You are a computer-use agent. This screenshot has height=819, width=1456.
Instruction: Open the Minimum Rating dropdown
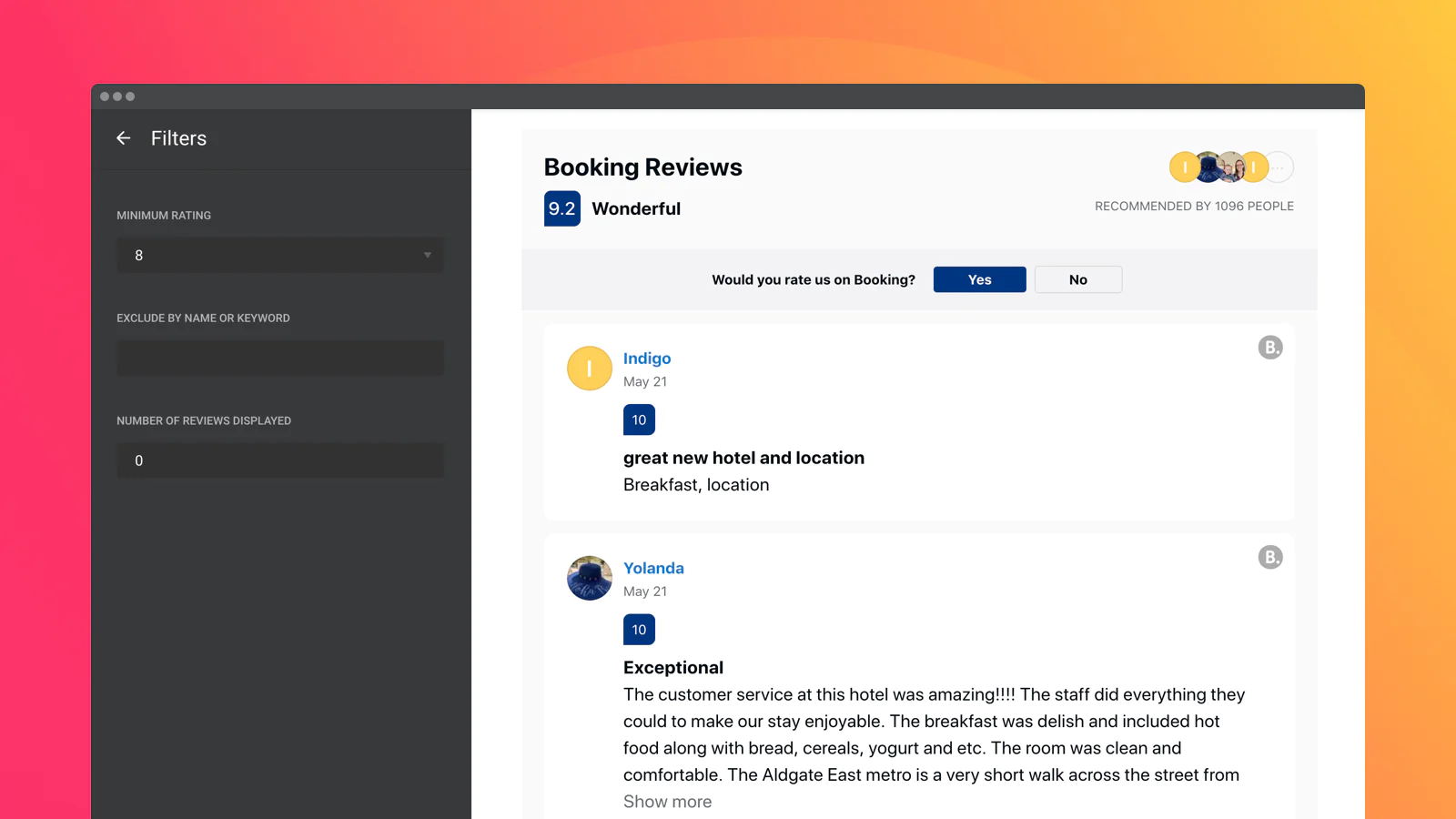click(280, 256)
